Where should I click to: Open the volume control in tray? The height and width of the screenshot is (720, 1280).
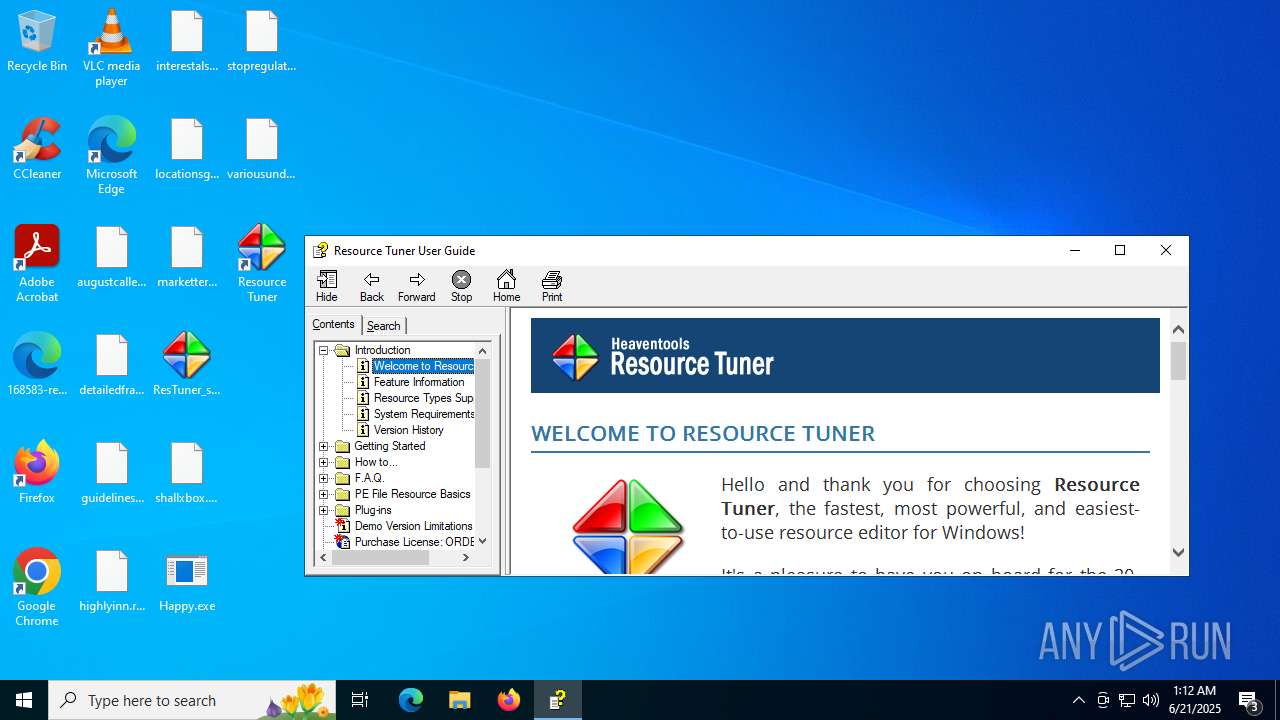[x=1151, y=700]
